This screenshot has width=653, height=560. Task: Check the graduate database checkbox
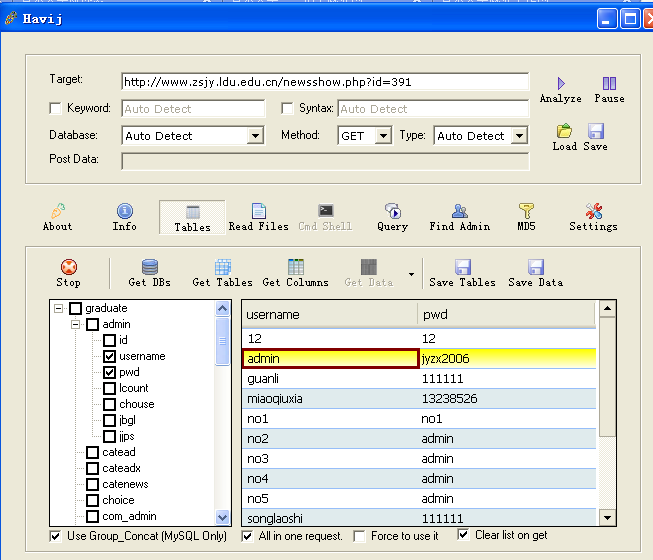(75, 309)
